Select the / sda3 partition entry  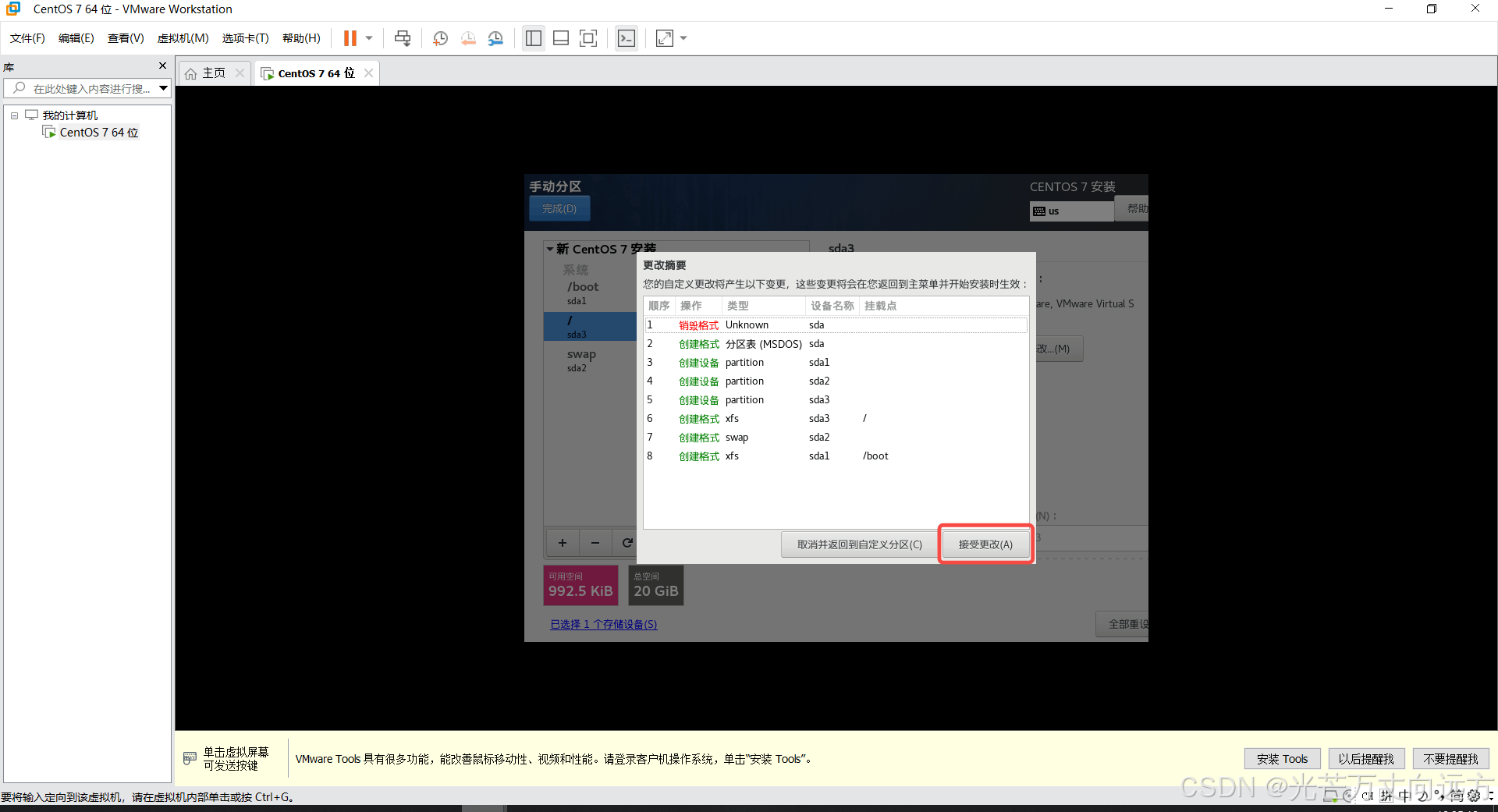click(591, 326)
